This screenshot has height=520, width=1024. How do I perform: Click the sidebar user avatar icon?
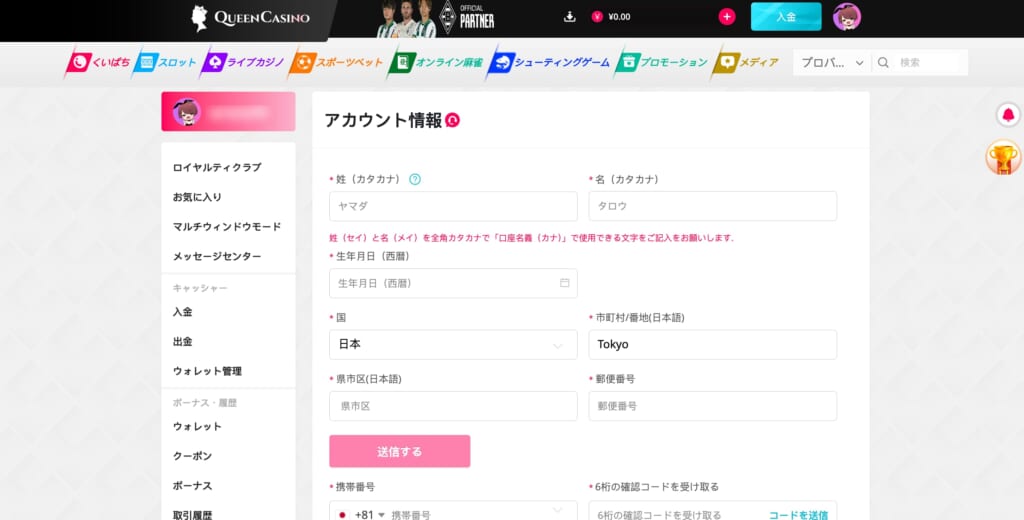186,112
